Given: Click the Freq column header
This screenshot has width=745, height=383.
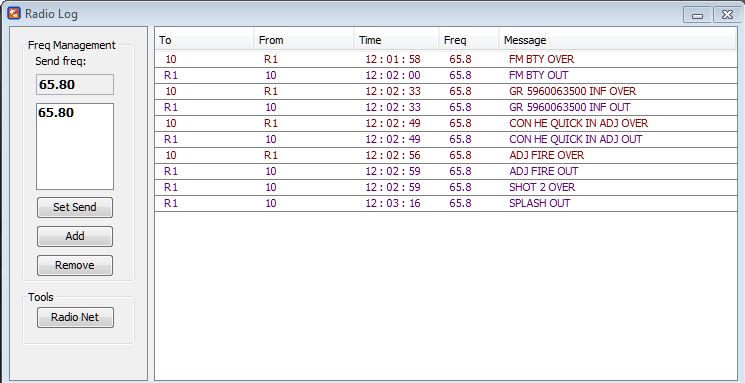Looking at the screenshot, I should click(x=468, y=40).
